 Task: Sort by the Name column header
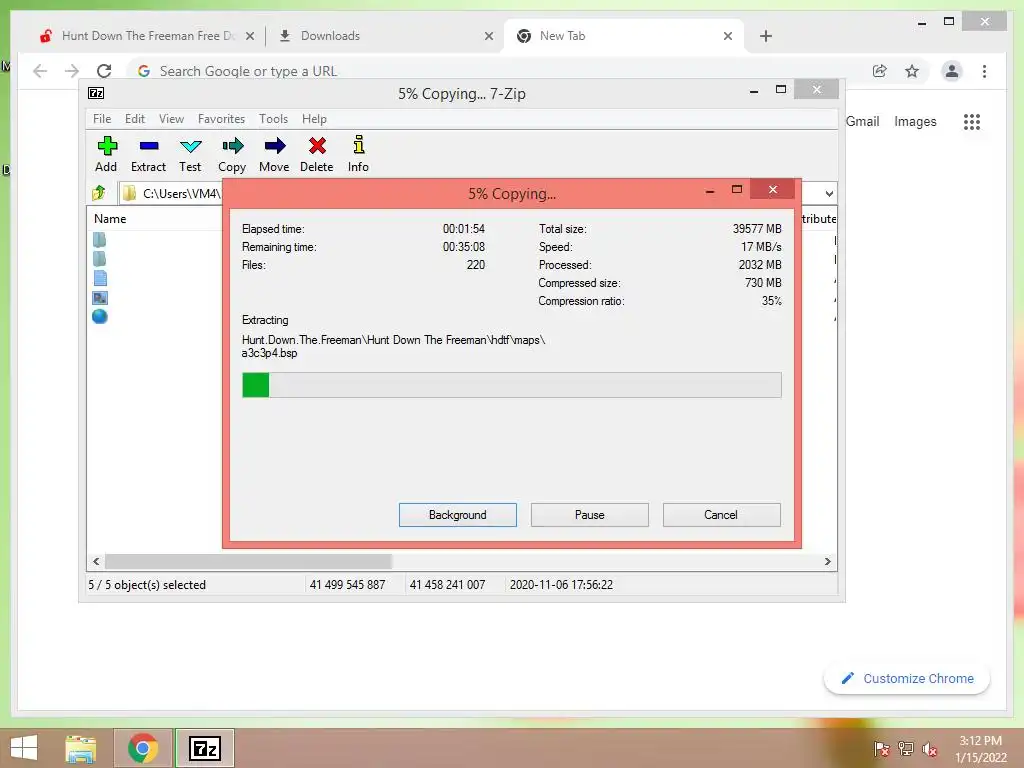110,219
